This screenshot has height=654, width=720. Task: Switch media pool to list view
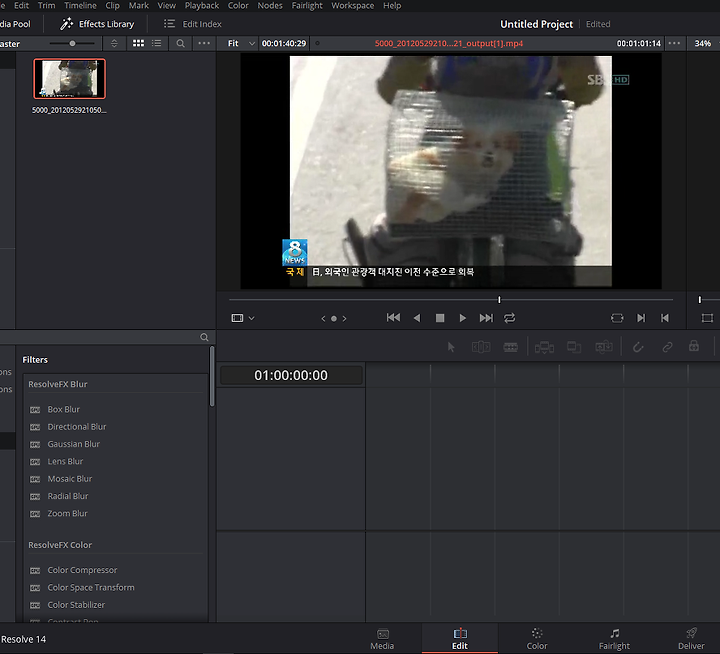tap(157, 43)
